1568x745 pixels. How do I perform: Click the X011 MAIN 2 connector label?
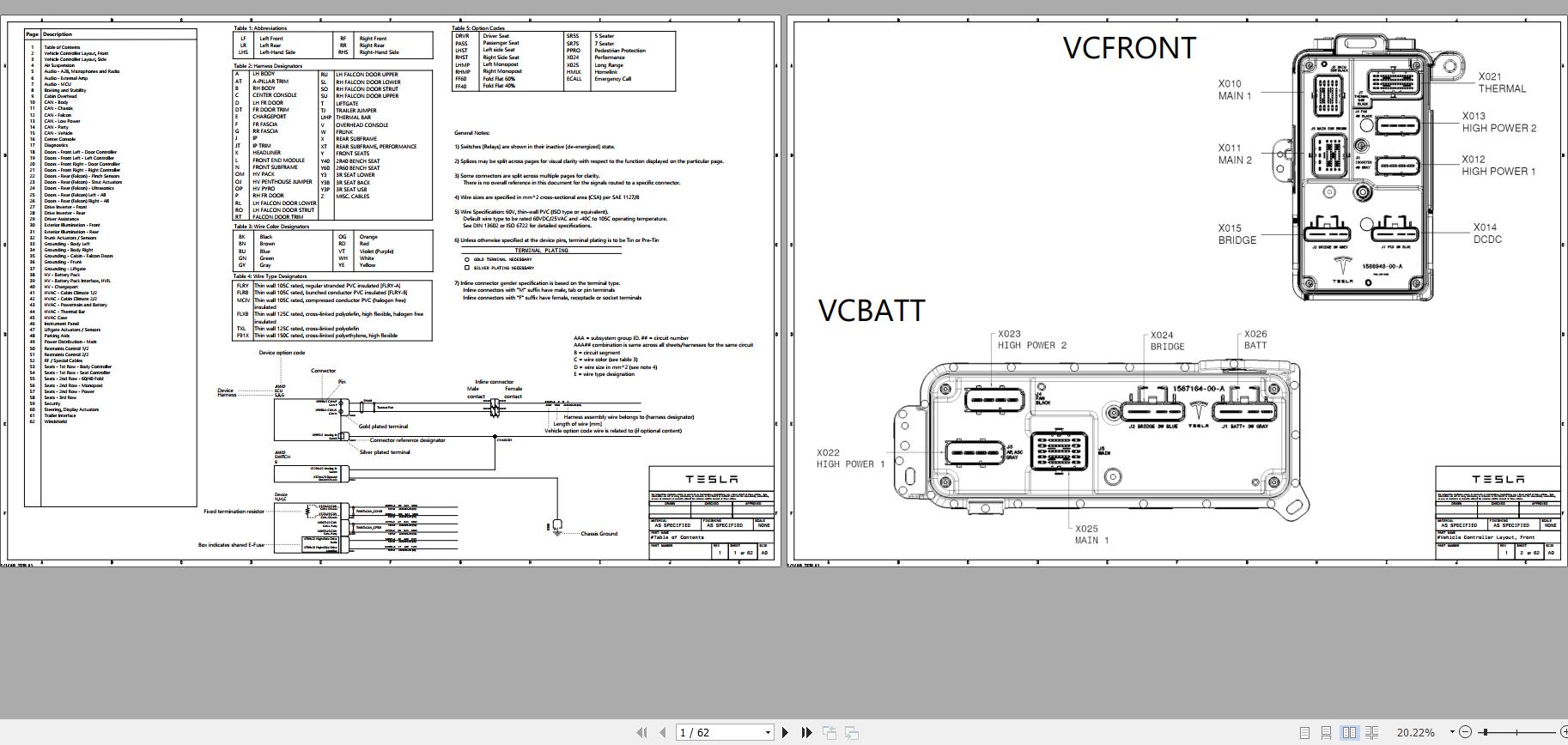coord(1235,154)
